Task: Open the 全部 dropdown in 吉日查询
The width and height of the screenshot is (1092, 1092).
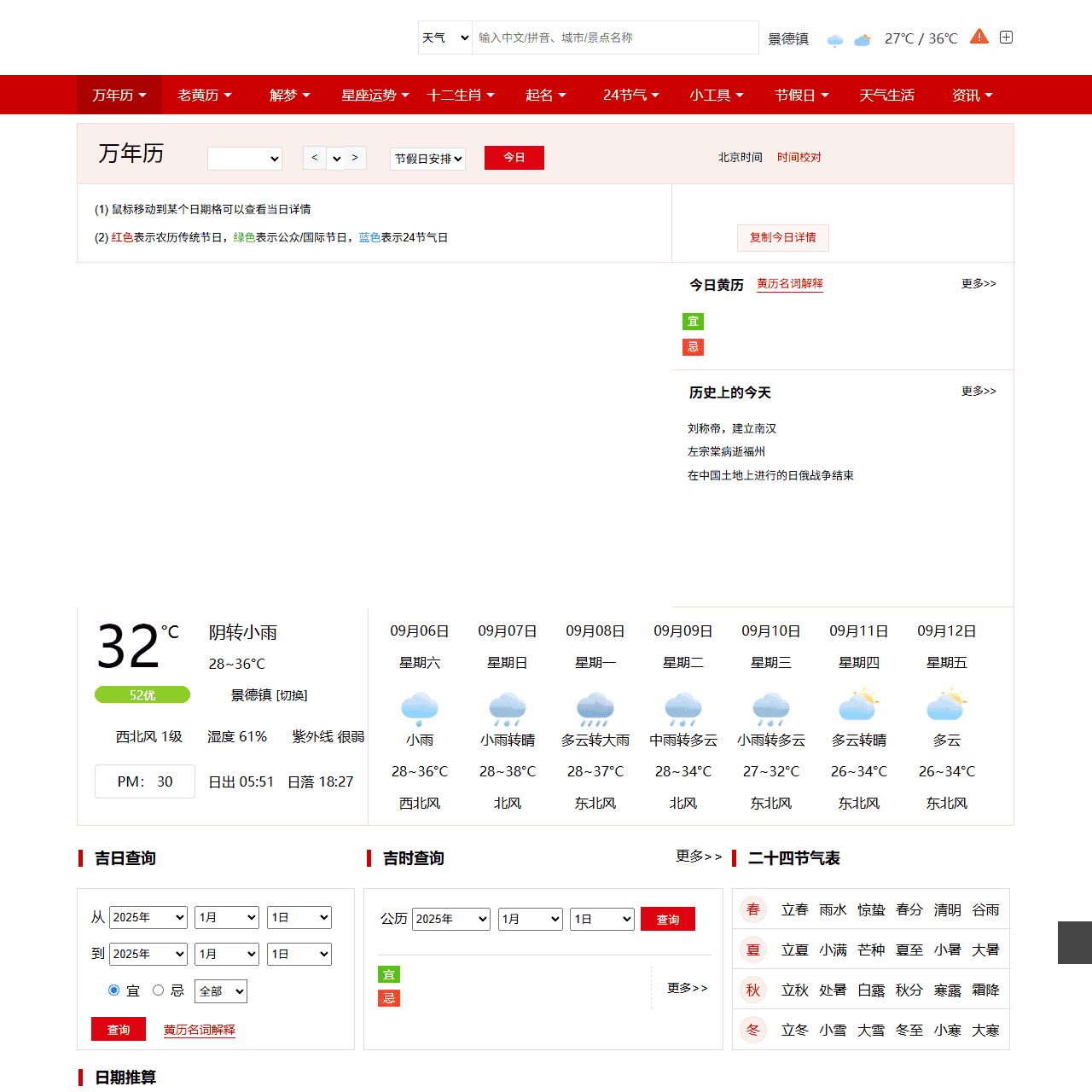Action: 220,990
